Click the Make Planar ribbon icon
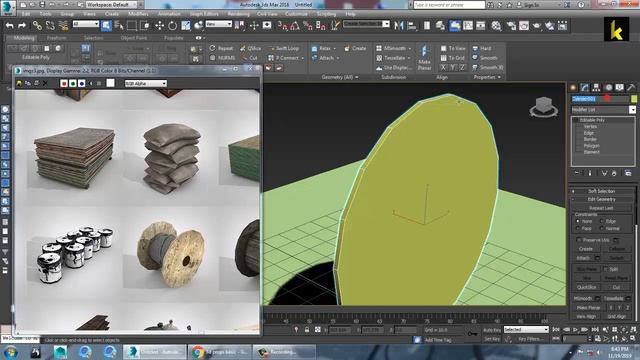 click(424, 58)
